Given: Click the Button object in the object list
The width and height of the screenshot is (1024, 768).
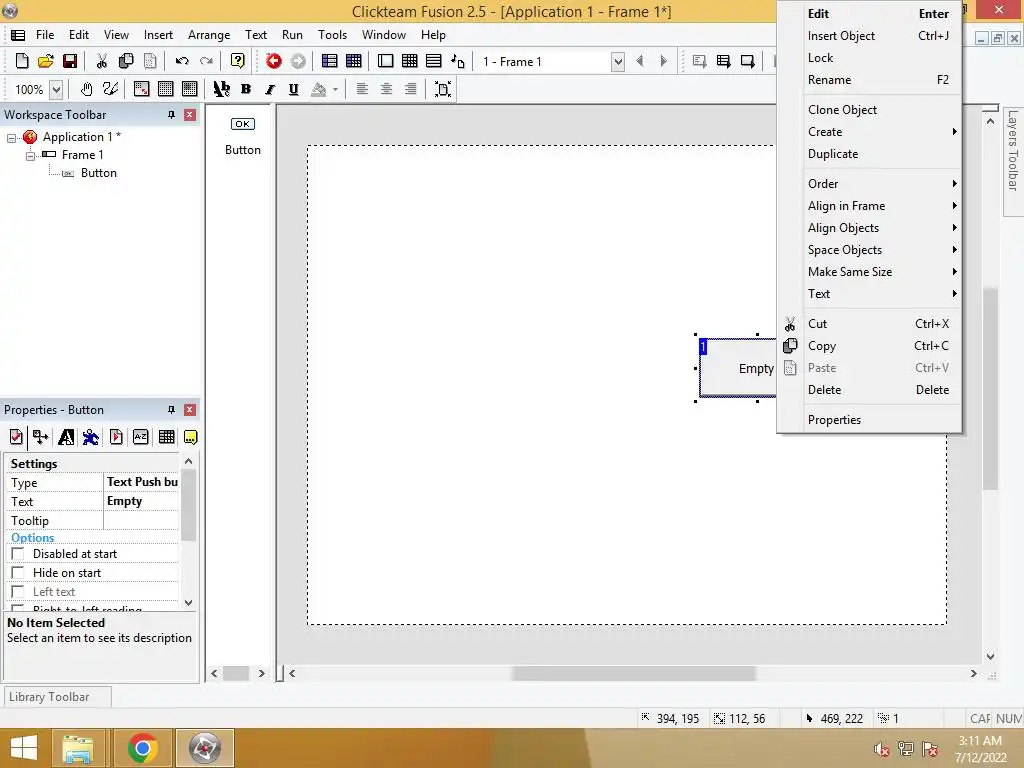Looking at the screenshot, I should pyautogui.click(x=242, y=136).
